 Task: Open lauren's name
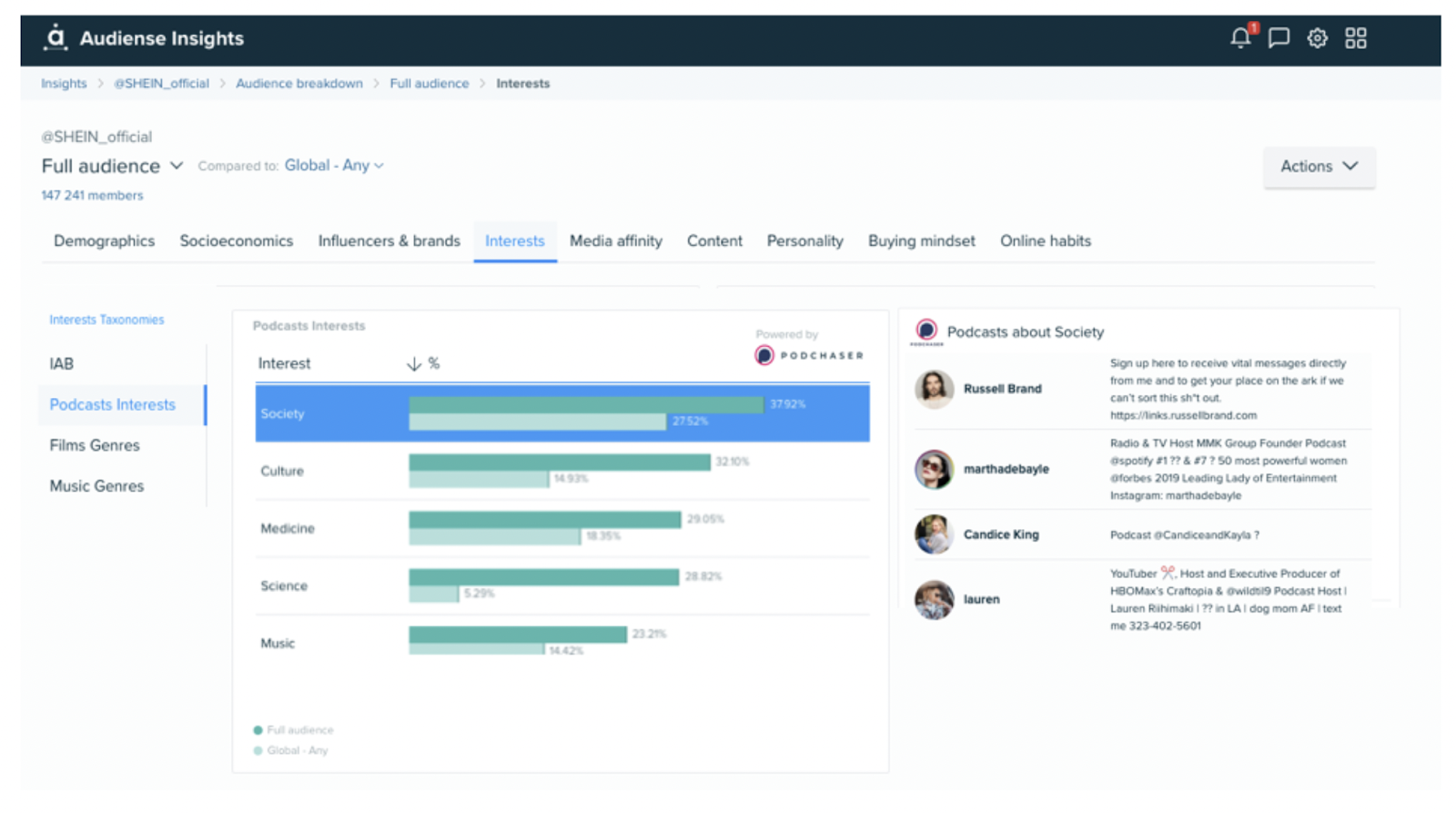coord(981,599)
